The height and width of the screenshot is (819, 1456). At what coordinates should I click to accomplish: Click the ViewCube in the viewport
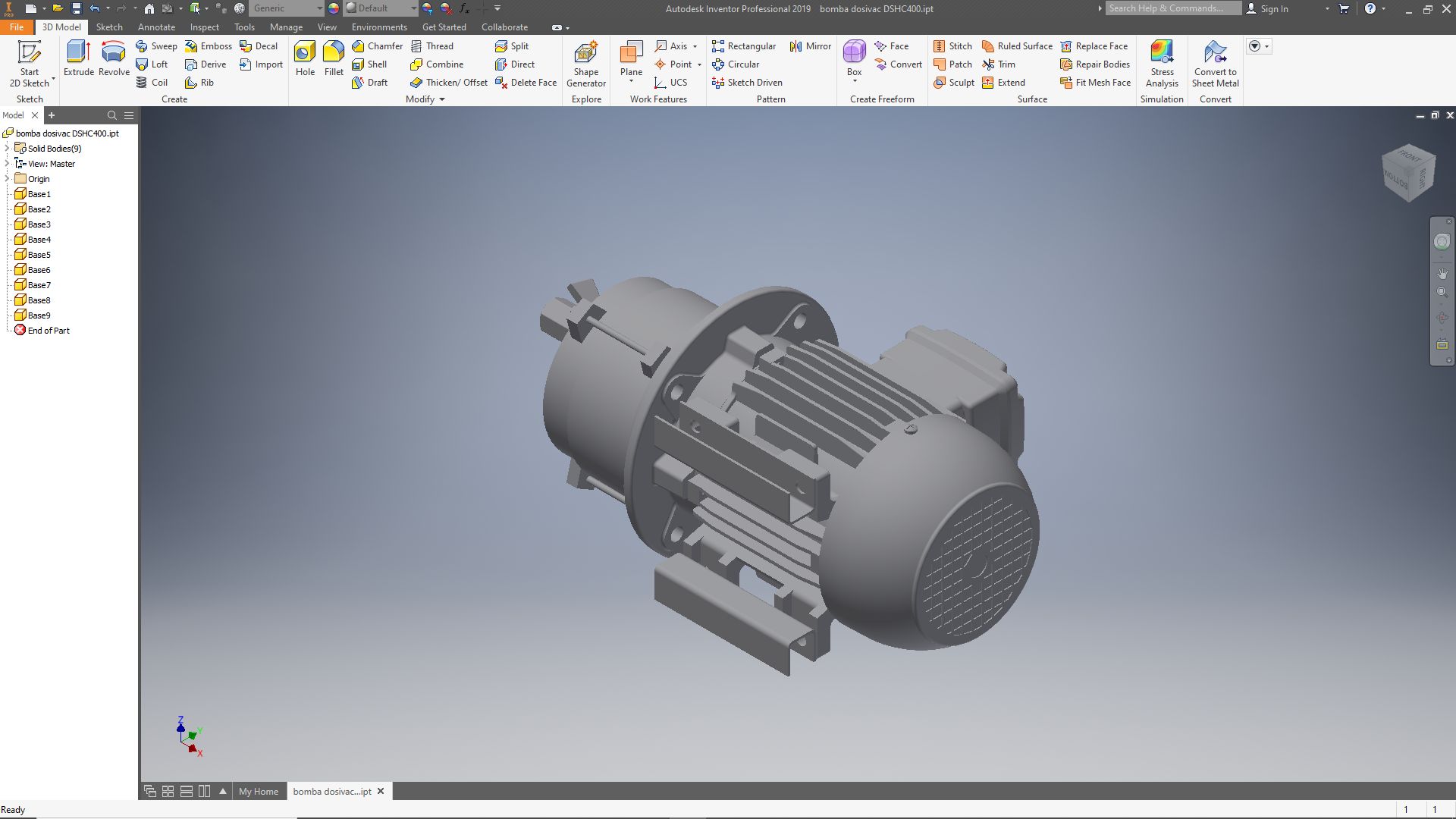pyautogui.click(x=1408, y=173)
